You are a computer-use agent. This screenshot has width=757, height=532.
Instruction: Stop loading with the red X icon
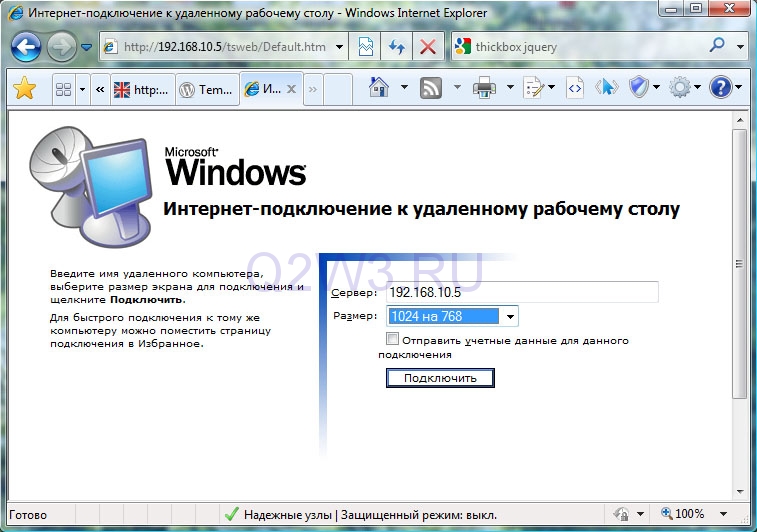coord(428,46)
